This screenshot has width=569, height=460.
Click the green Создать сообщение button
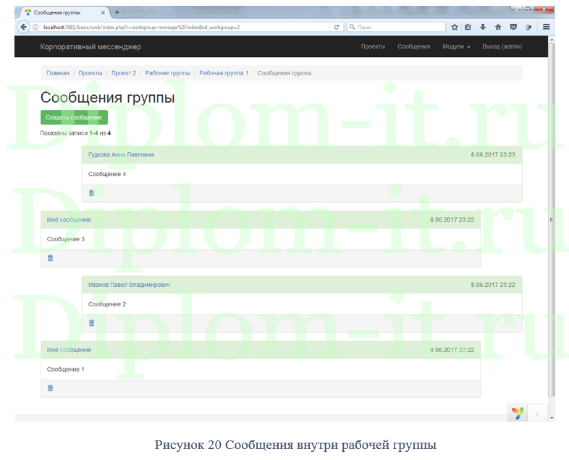tap(74, 117)
